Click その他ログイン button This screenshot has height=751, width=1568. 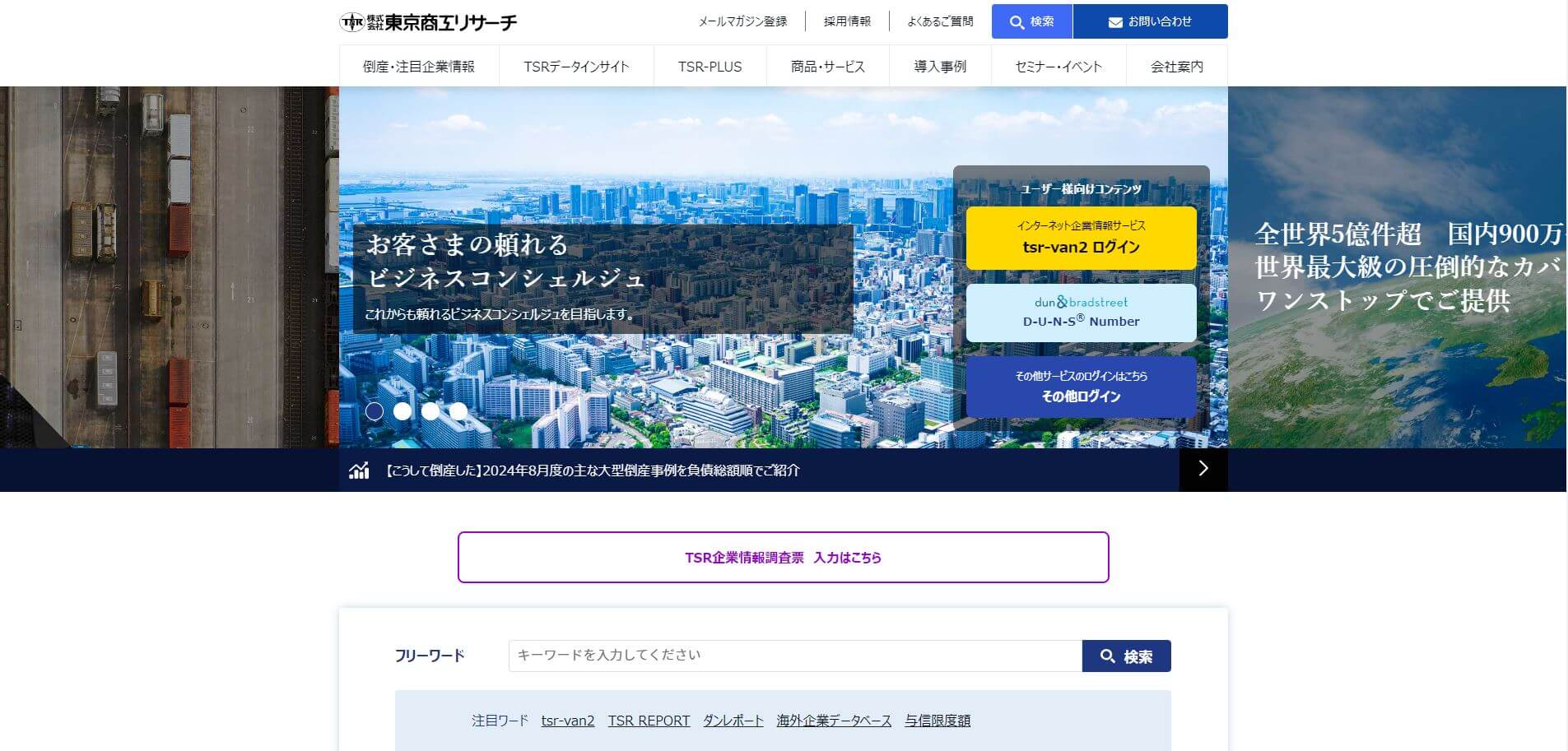tap(1081, 387)
